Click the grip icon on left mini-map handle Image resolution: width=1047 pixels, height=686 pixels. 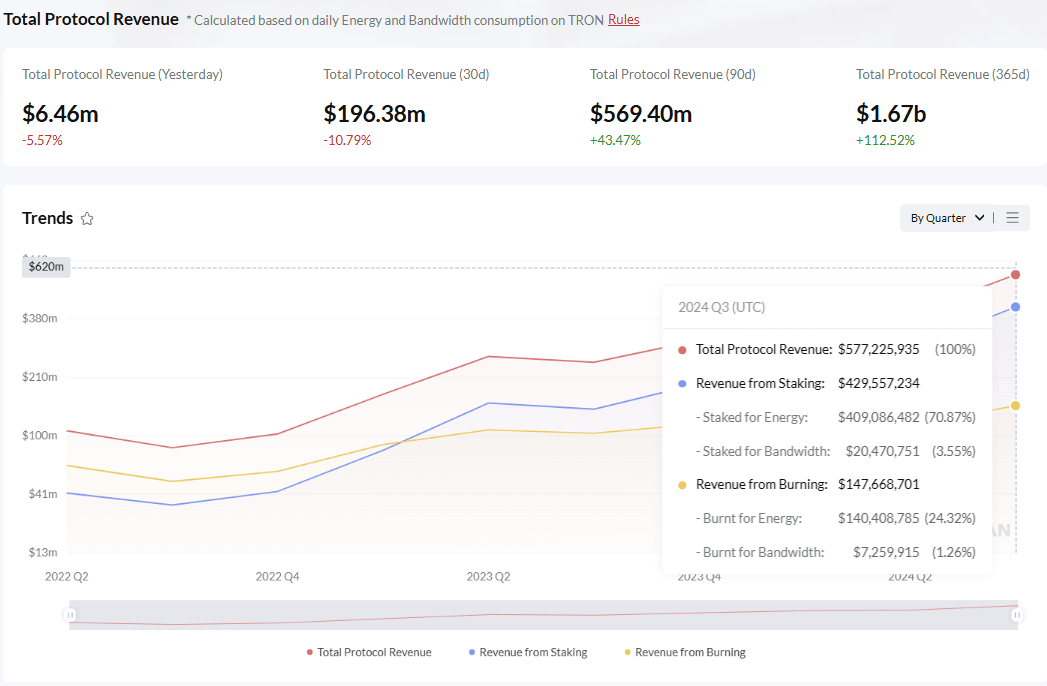tap(70, 614)
